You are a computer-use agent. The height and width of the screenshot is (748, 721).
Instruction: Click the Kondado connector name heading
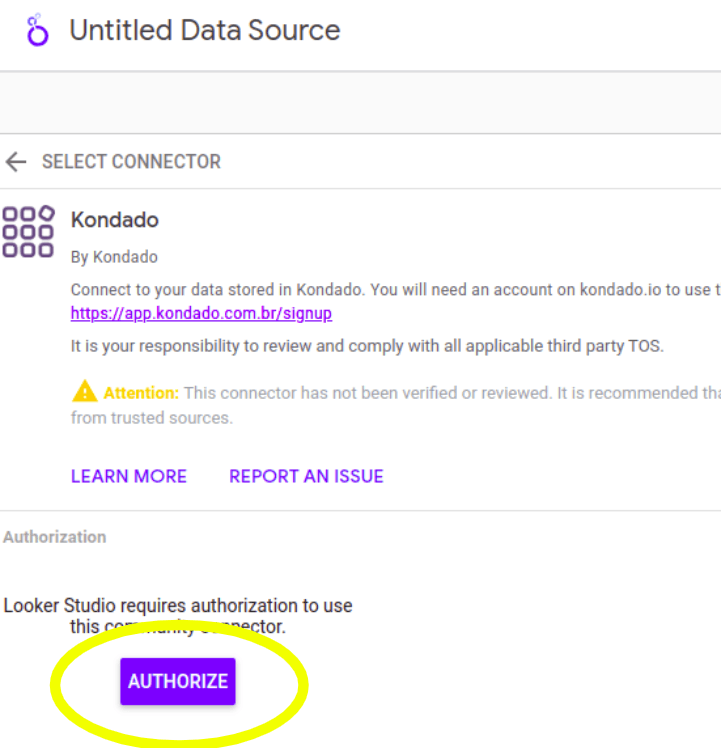pos(115,220)
